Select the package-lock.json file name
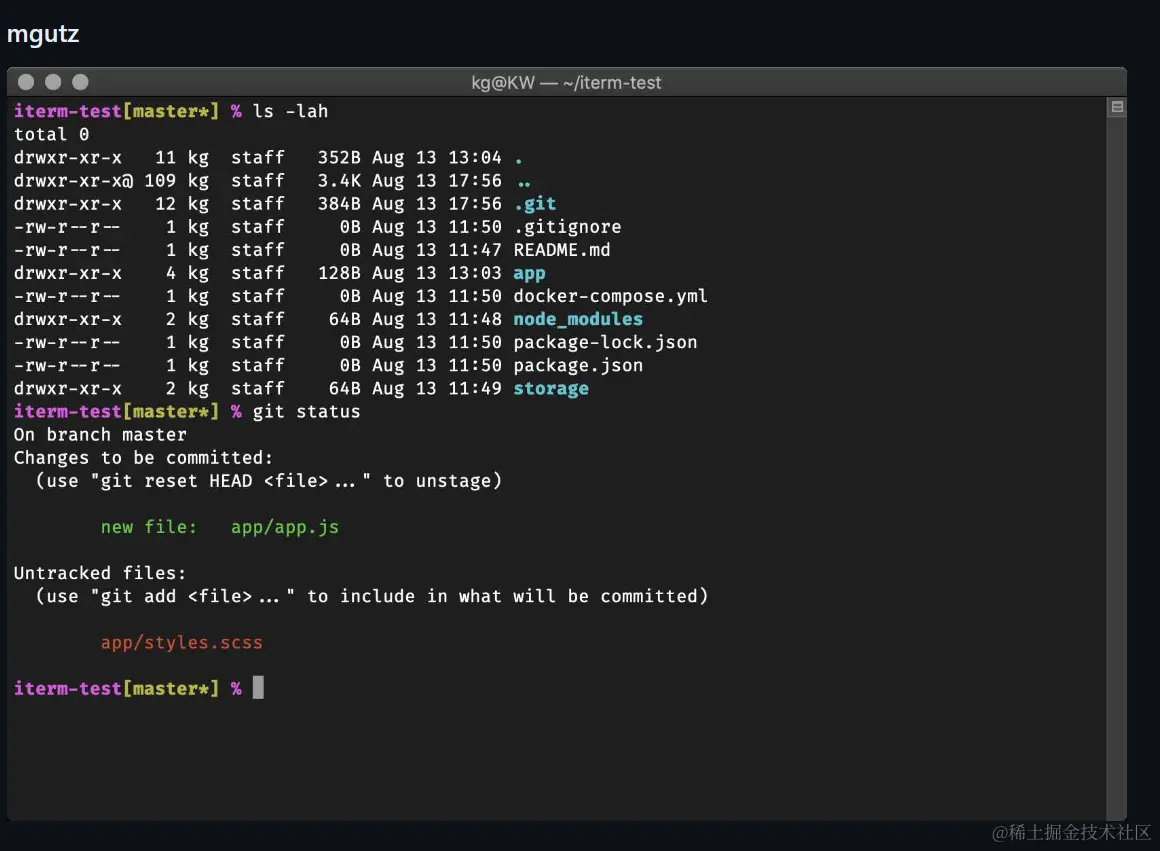The width and height of the screenshot is (1160, 851). (x=605, y=343)
